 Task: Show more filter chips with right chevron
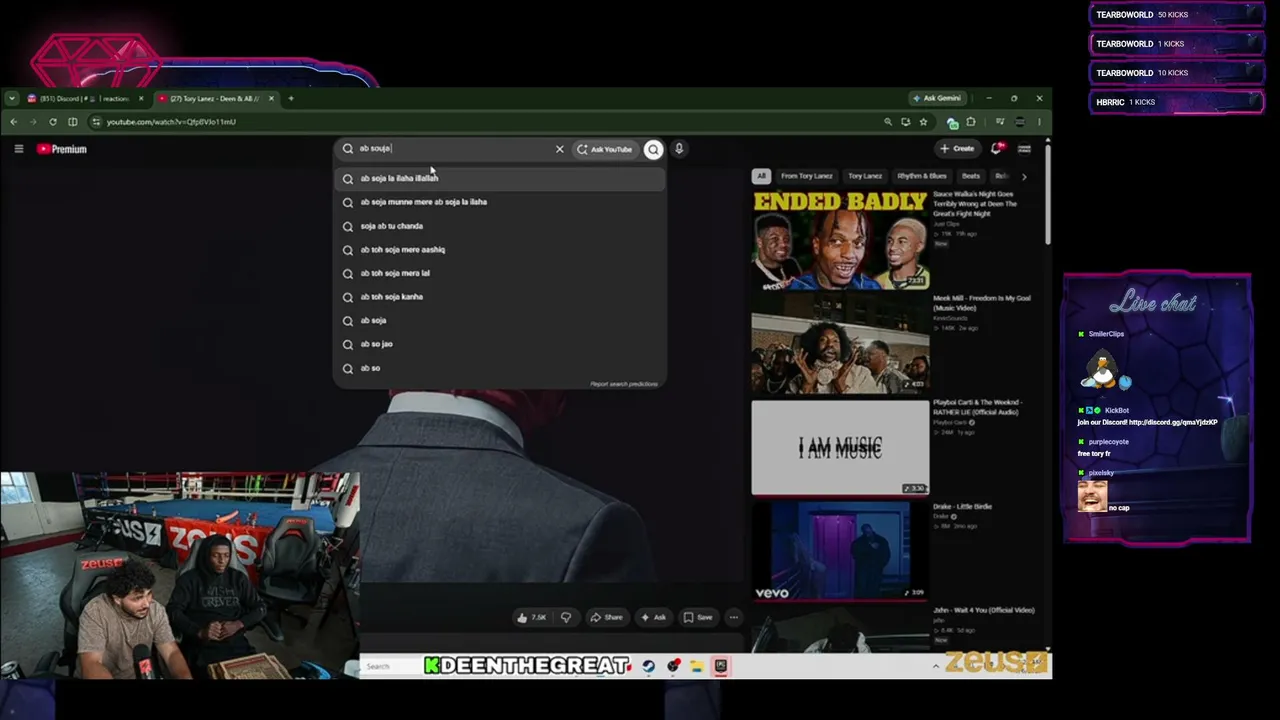[x=1023, y=176]
